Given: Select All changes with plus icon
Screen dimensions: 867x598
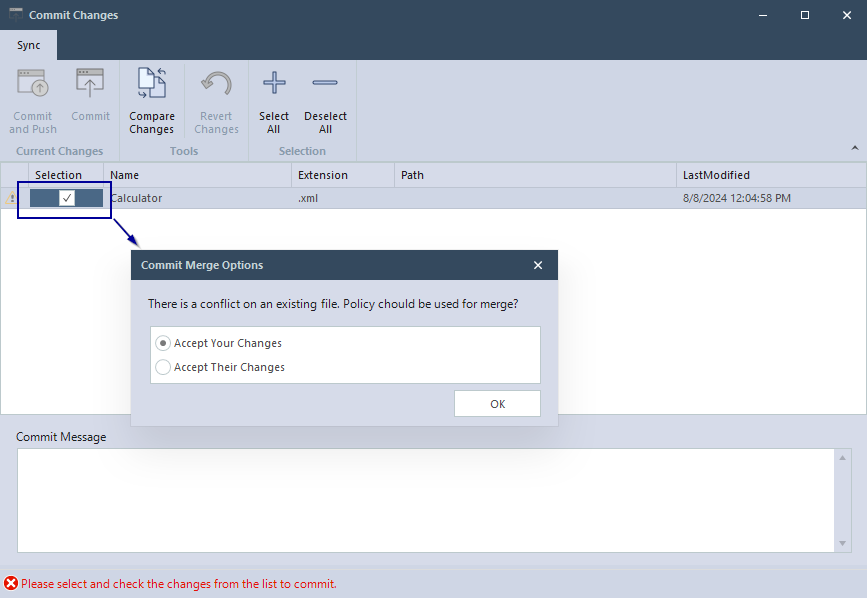Looking at the screenshot, I should pos(274,83).
